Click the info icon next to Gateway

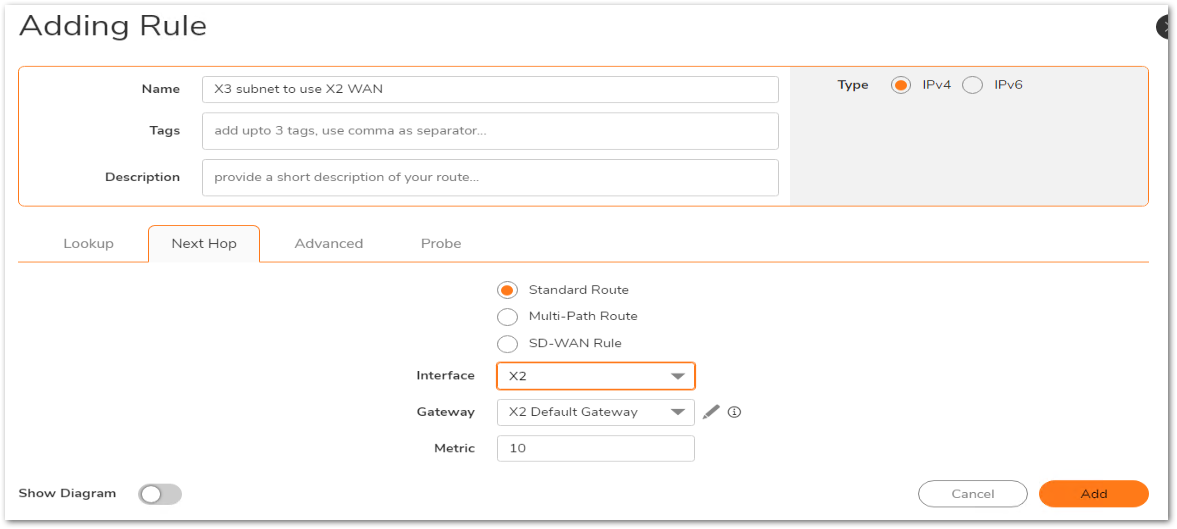(x=735, y=412)
